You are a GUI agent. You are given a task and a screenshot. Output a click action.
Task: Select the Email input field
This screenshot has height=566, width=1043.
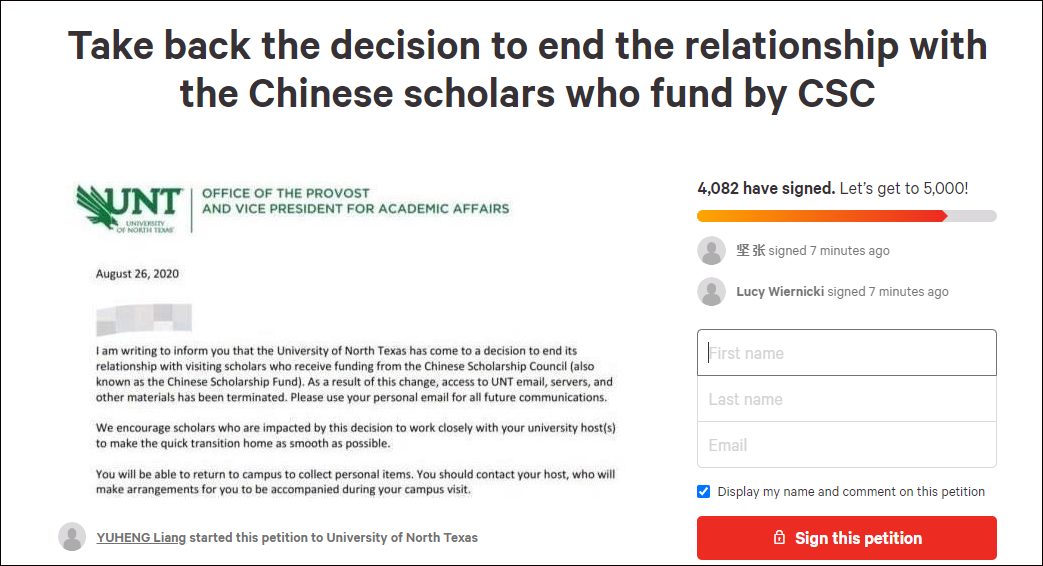tap(846, 445)
